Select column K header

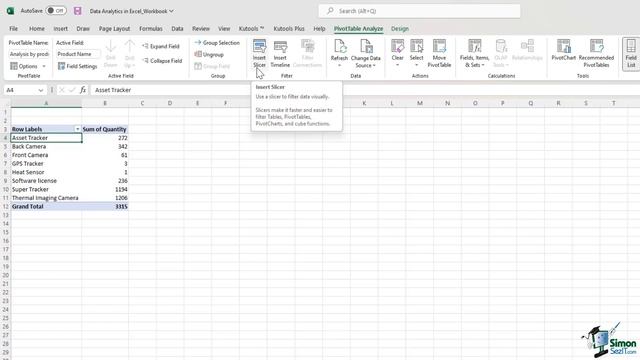coord(364,103)
